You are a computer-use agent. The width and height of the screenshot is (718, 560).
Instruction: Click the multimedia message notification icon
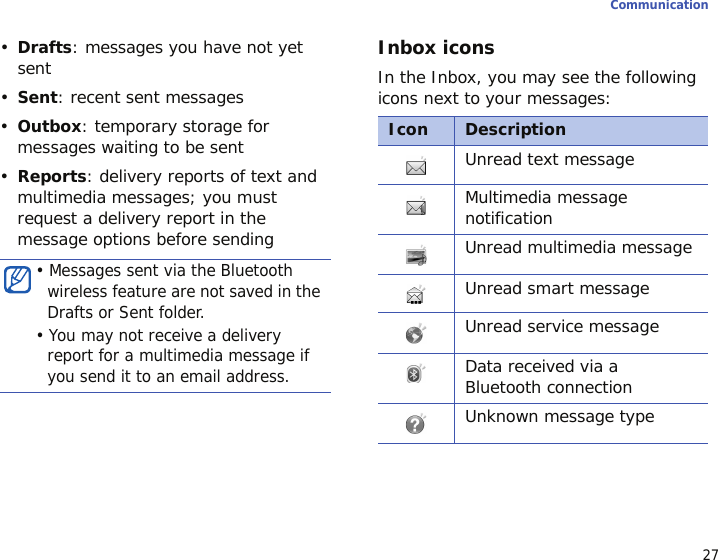click(416, 207)
